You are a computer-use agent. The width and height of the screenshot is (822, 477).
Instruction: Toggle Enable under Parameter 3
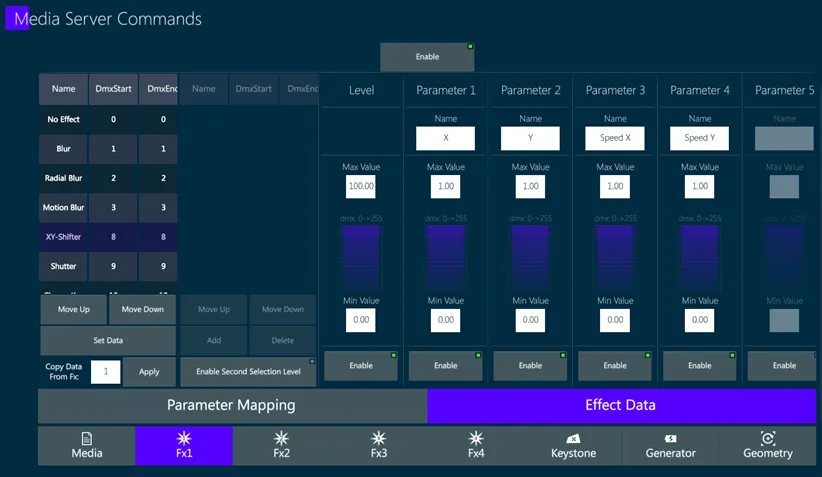click(615, 365)
